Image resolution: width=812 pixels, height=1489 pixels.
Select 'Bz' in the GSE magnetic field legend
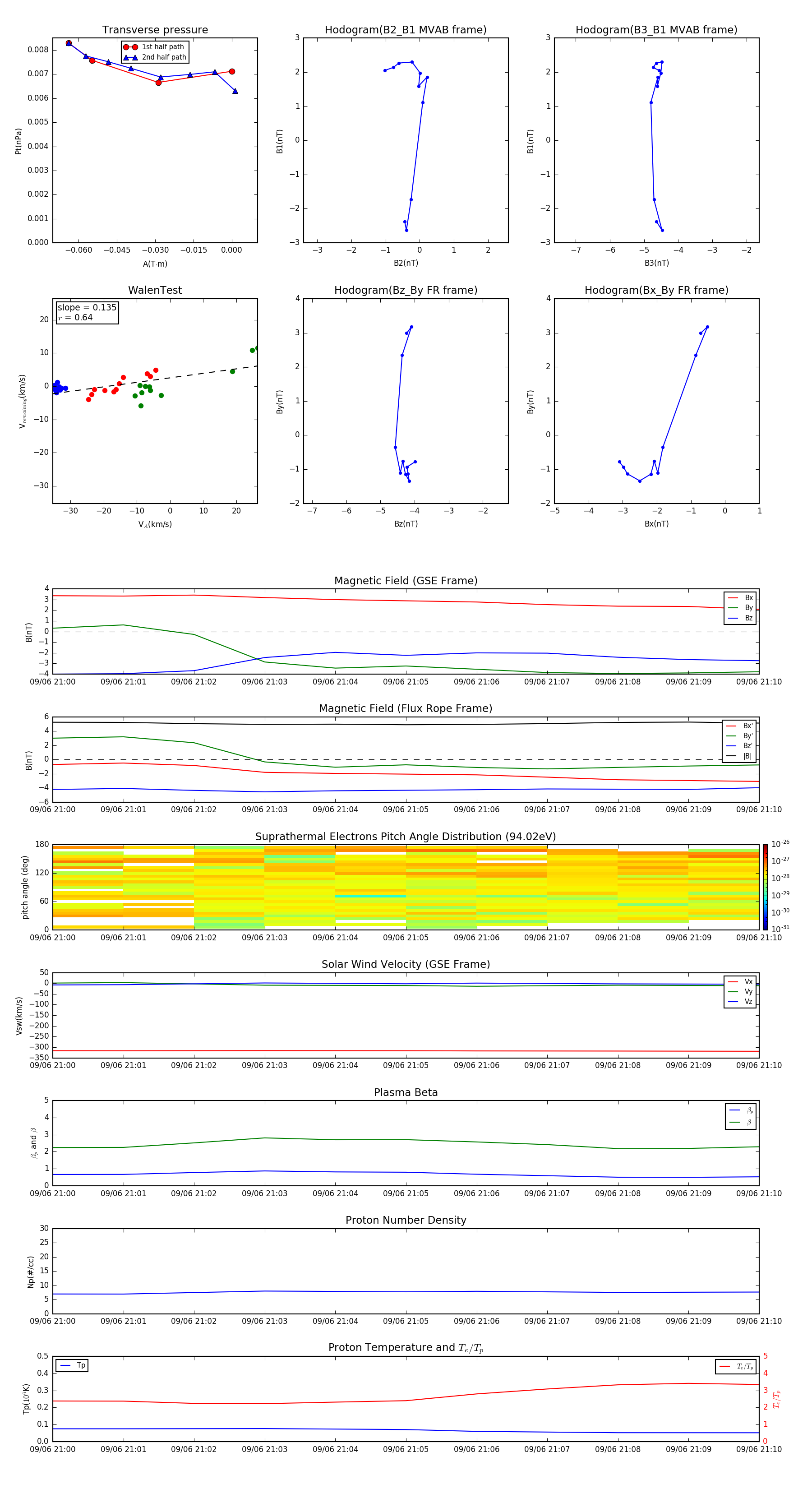point(740,618)
